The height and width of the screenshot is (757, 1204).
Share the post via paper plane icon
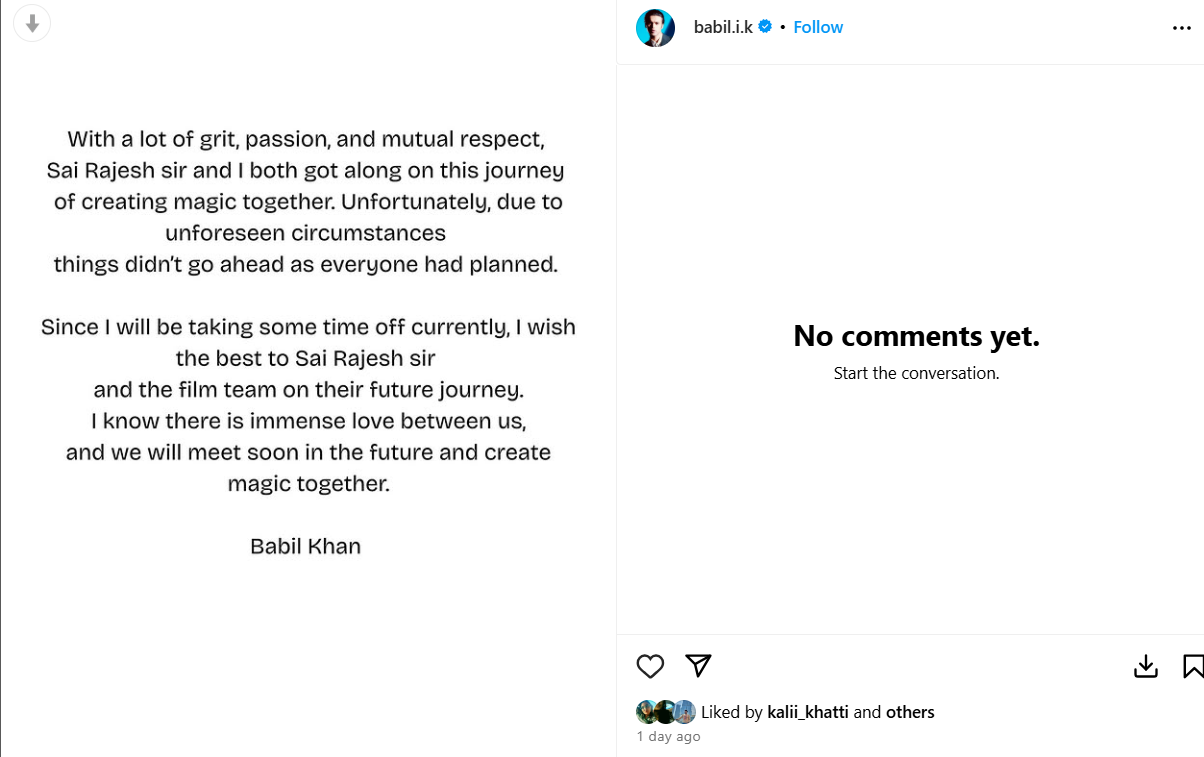698,665
